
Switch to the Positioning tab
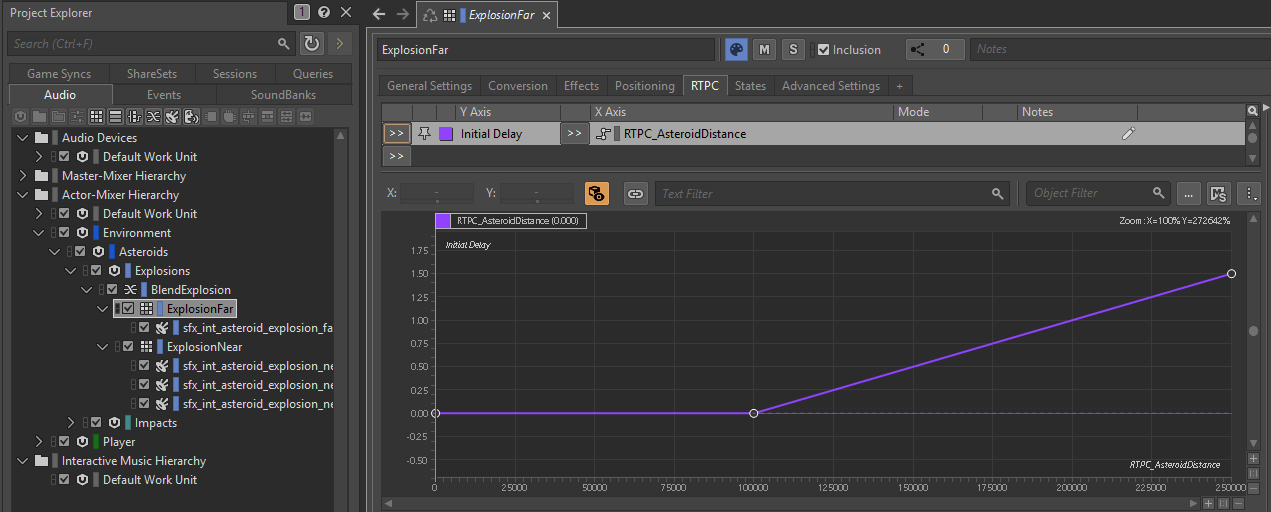click(644, 86)
